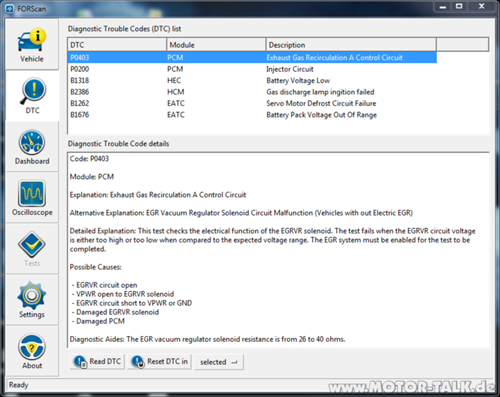Open the About steering wheel icon

tap(32, 347)
